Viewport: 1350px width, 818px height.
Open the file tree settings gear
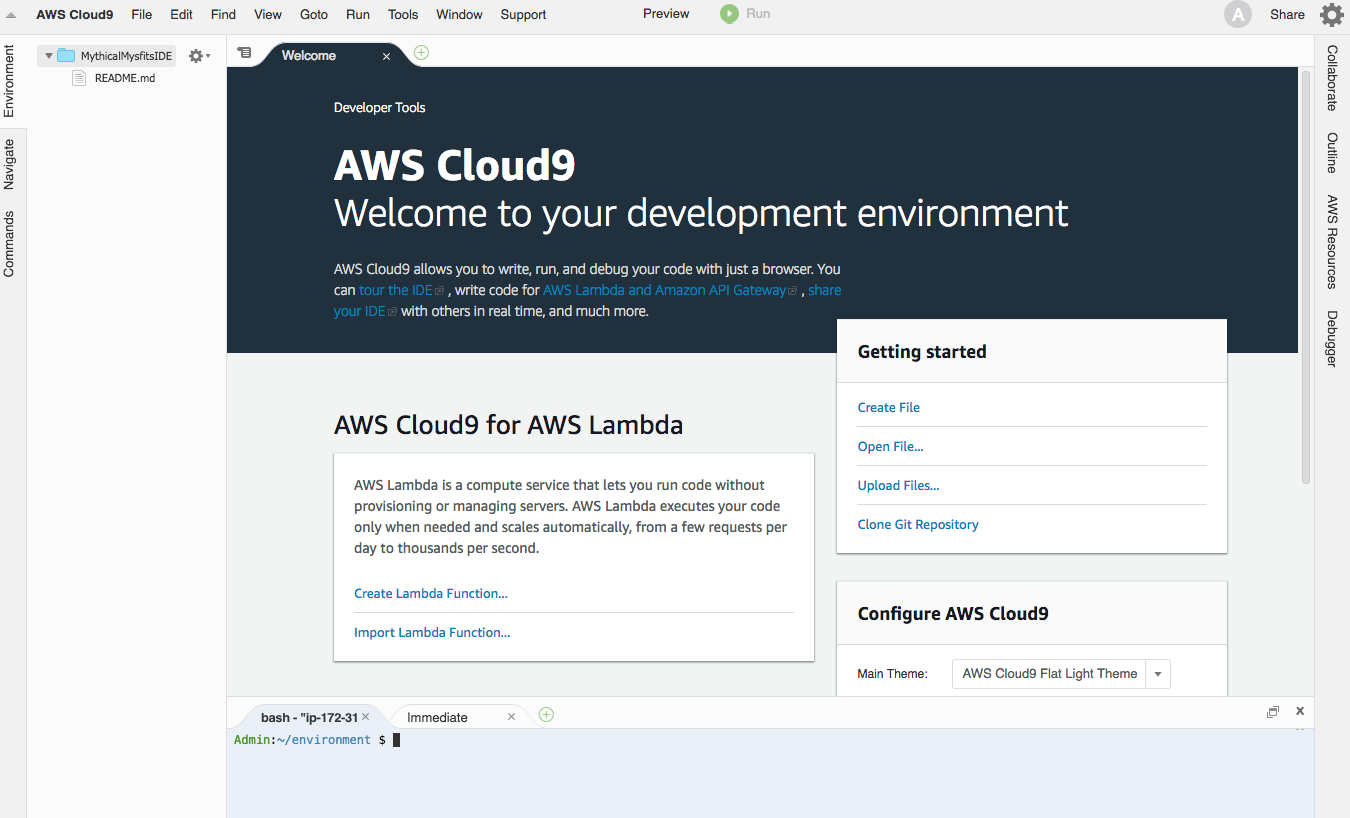pyautogui.click(x=199, y=56)
